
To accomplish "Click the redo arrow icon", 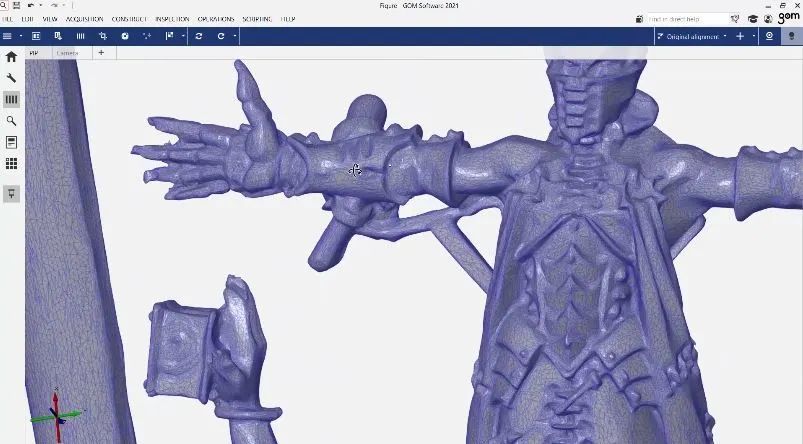I will point(54,5).
